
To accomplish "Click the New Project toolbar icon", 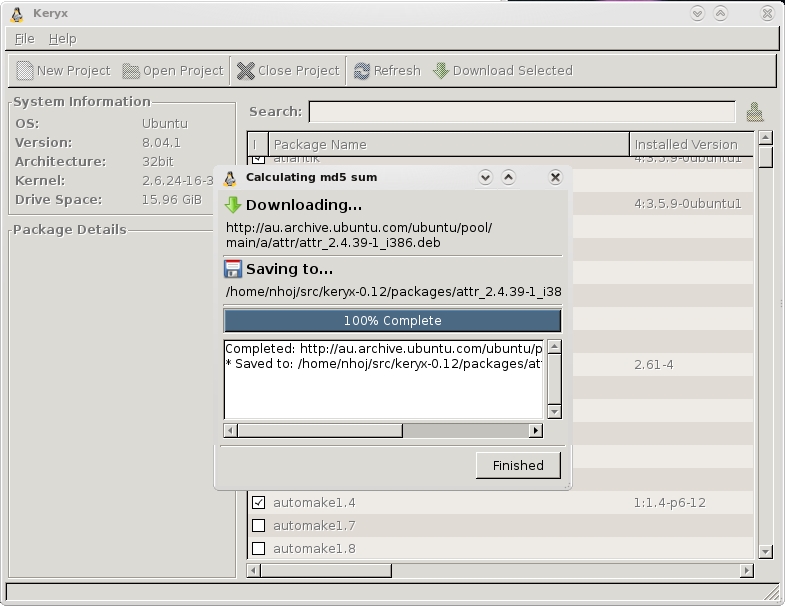I will pos(25,71).
